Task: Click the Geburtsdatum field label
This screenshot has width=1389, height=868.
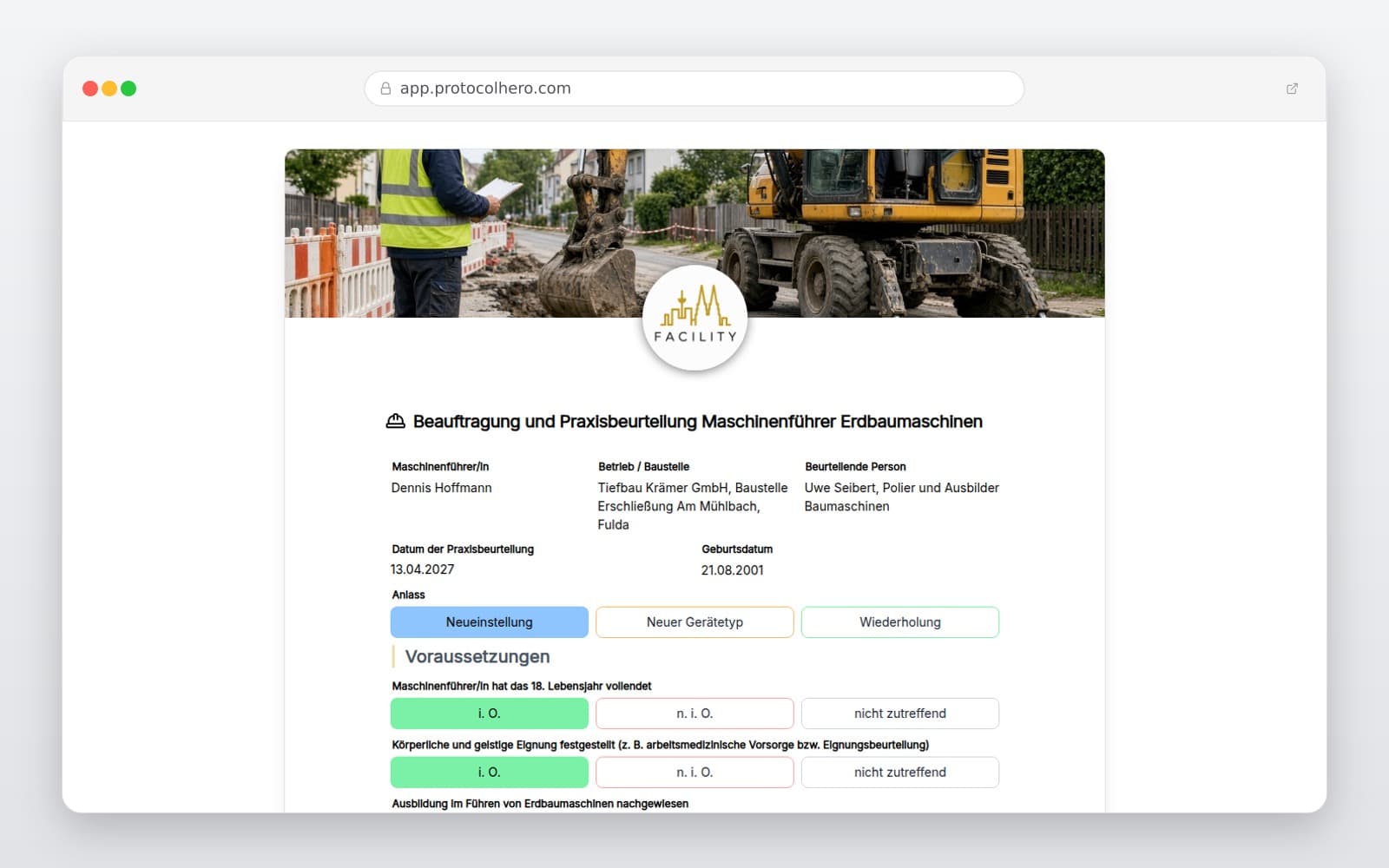Action: pos(737,549)
